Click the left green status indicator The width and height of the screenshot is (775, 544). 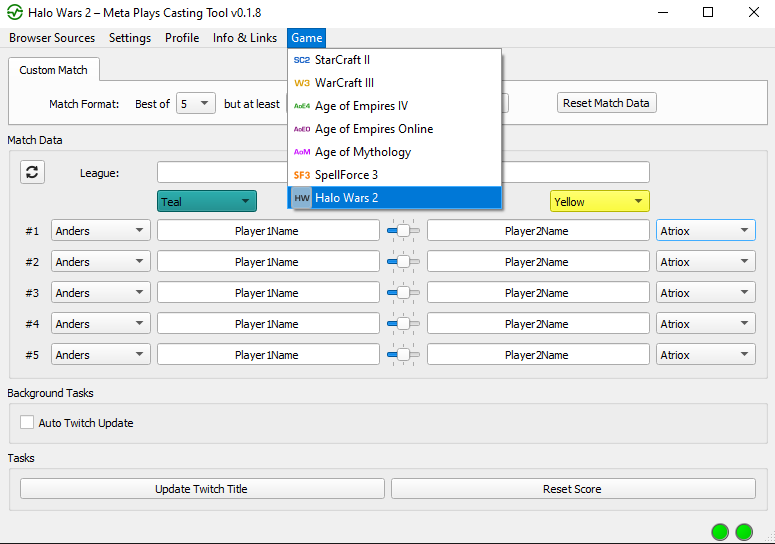tap(720, 532)
